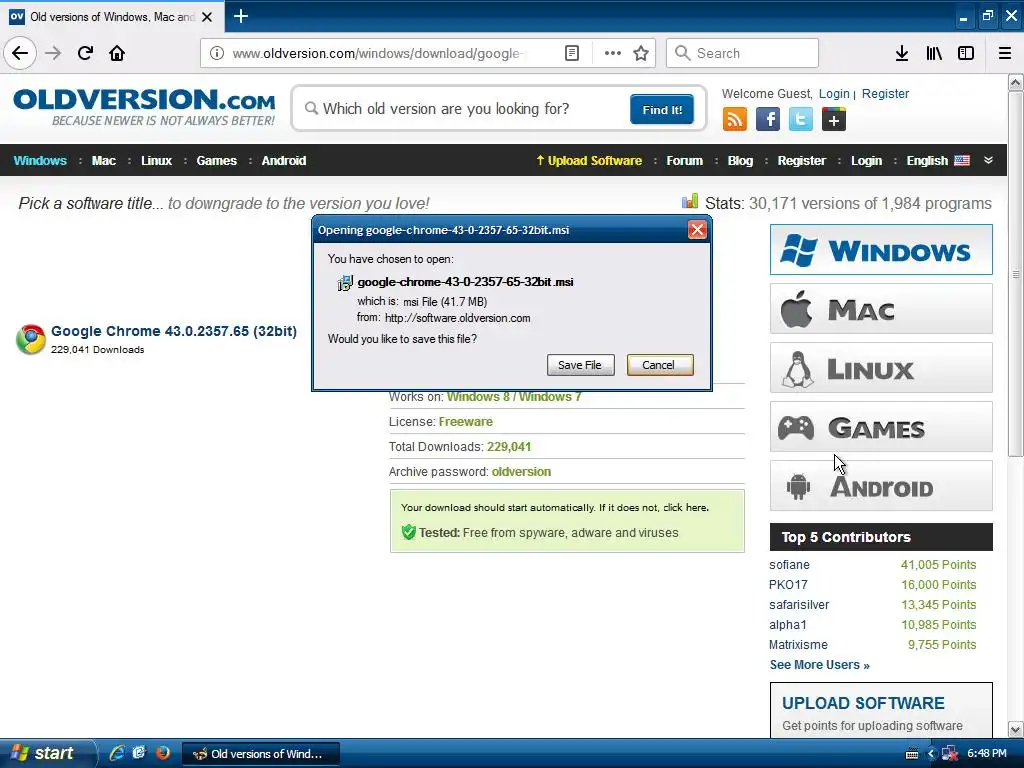Screen dimensions: 1024x768
Task: Click the Linux category banner
Action: 881,368
